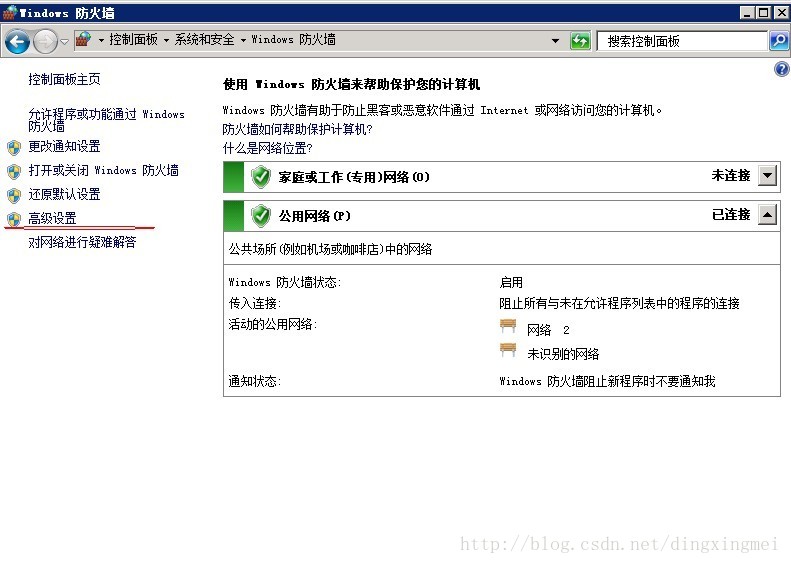Open 什么是网络位置? help link
The width and height of the screenshot is (791, 564).
click(268, 148)
